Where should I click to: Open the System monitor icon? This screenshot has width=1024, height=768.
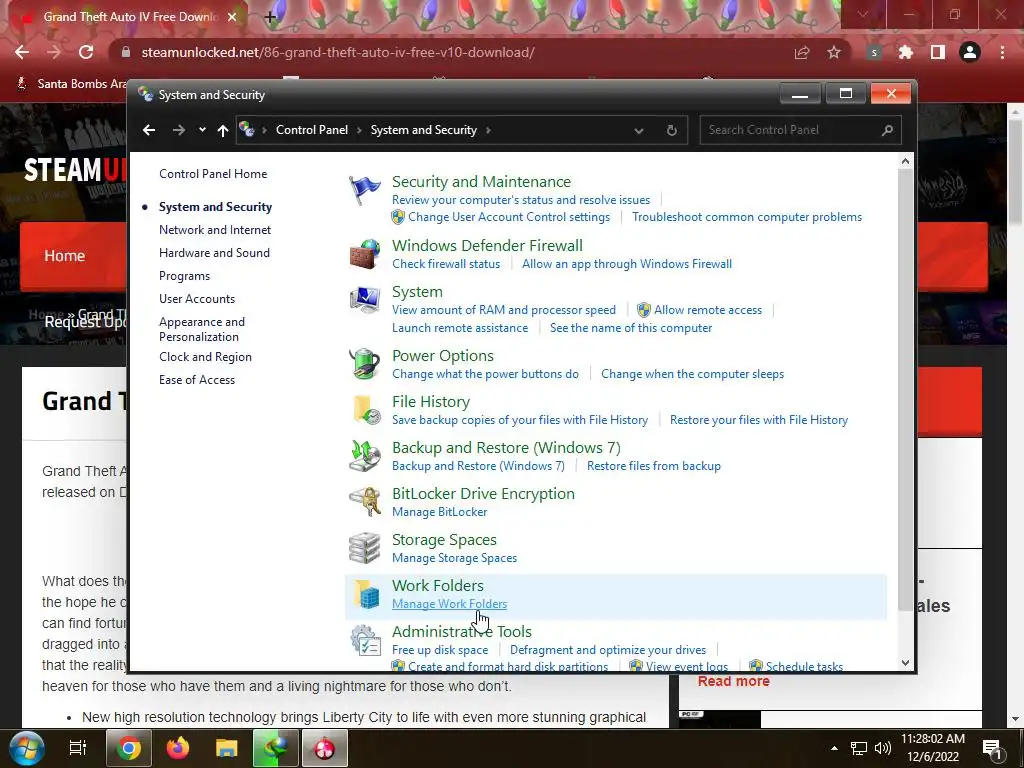click(364, 300)
